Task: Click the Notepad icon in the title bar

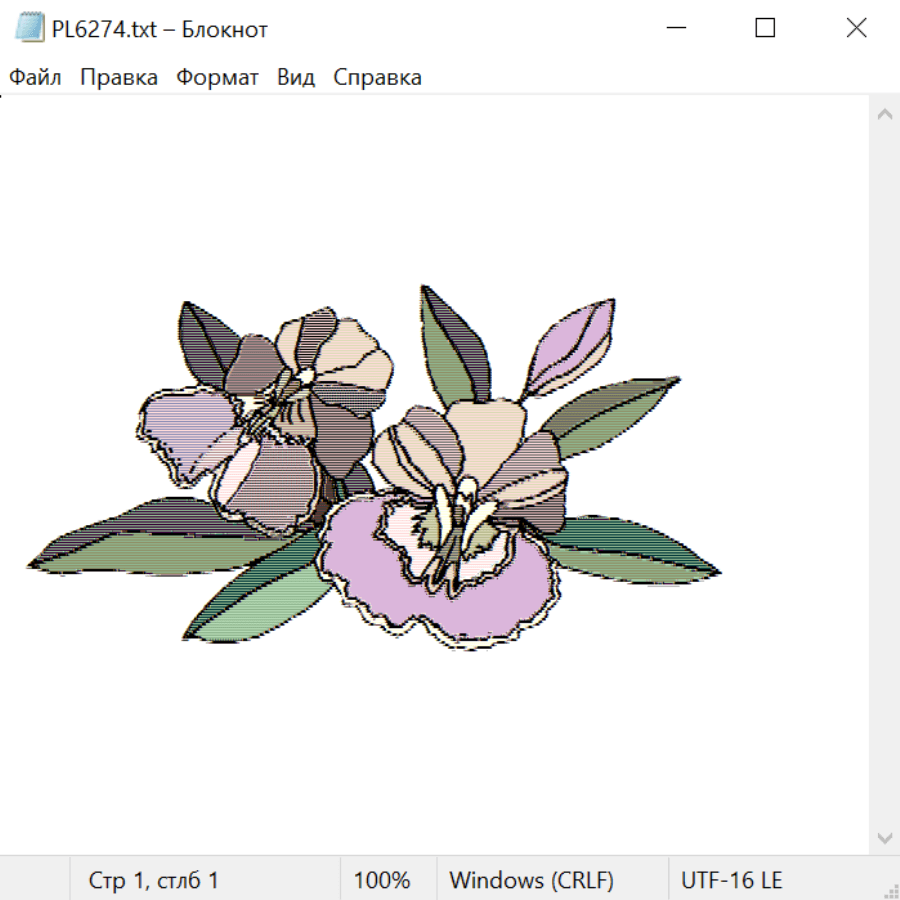Action: tap(30, 28)
